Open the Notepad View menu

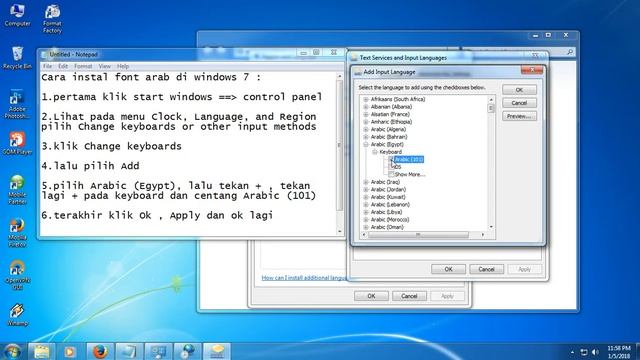click(104, 66)
